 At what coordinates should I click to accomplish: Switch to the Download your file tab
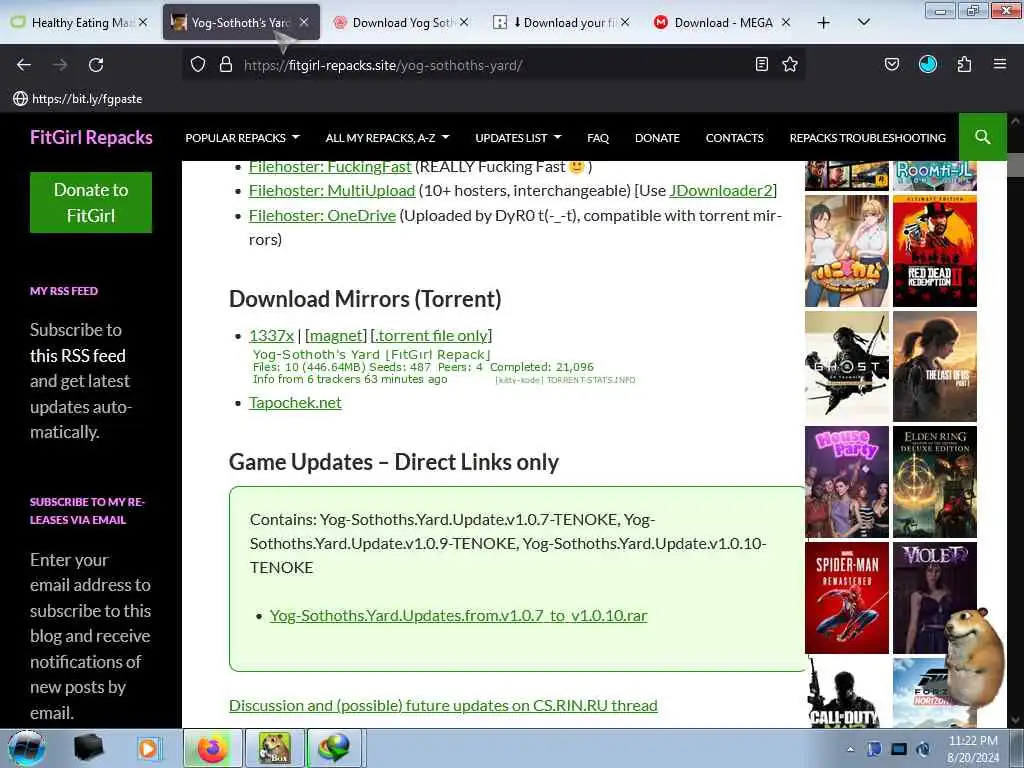(x=562, y=23)
